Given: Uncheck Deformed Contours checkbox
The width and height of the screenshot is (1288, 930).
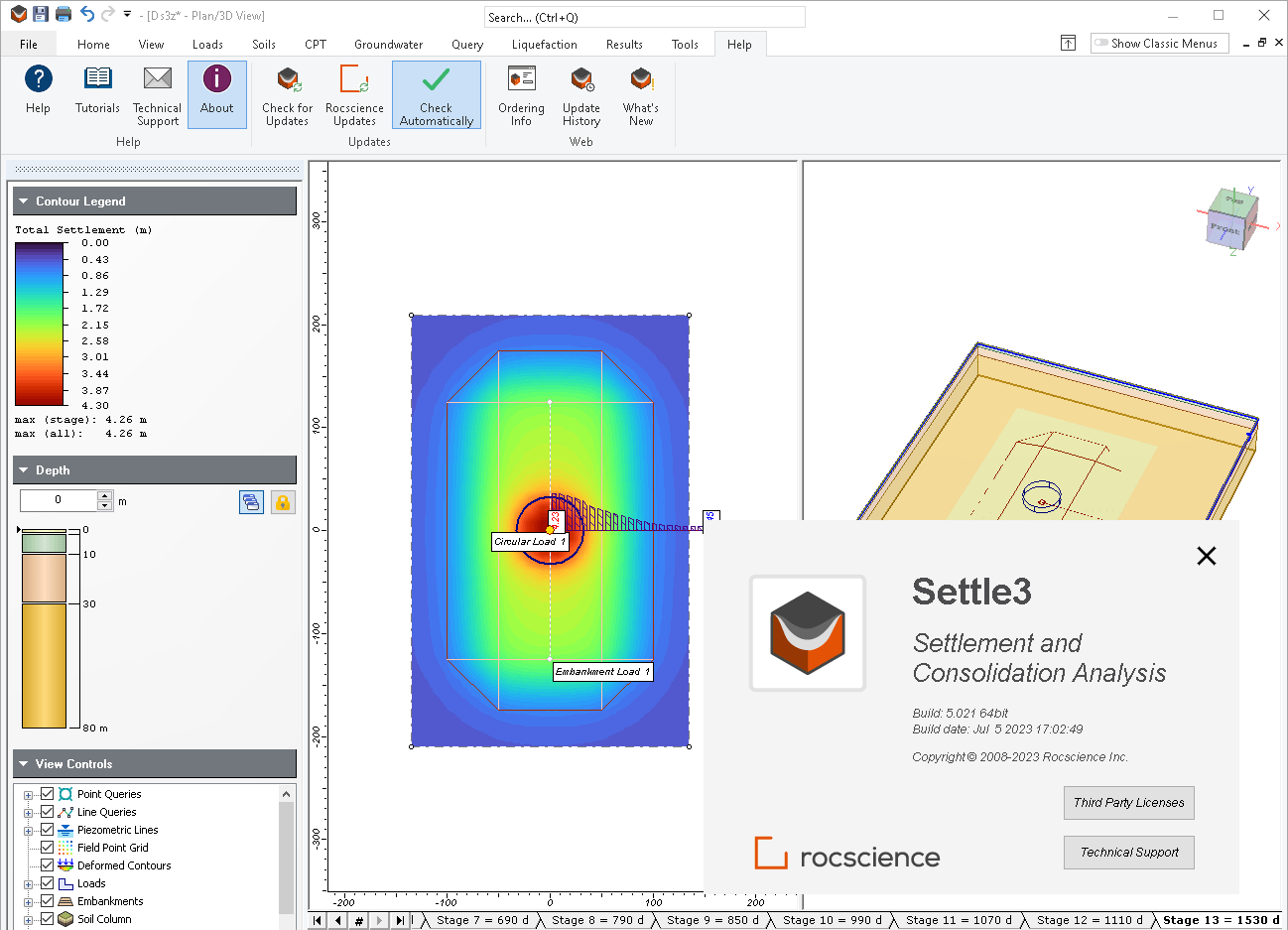Looking at the screenshot, I should pyautogui.click(x=47, y=865).
